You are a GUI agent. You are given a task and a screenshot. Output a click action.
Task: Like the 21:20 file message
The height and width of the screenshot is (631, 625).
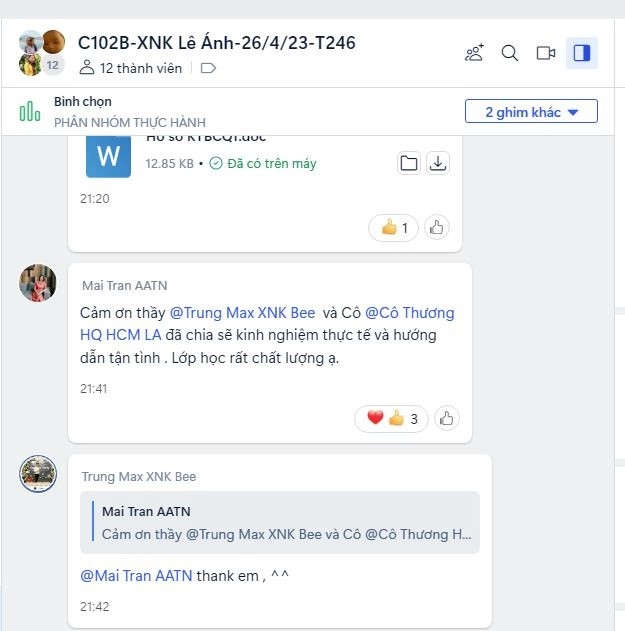437,228
